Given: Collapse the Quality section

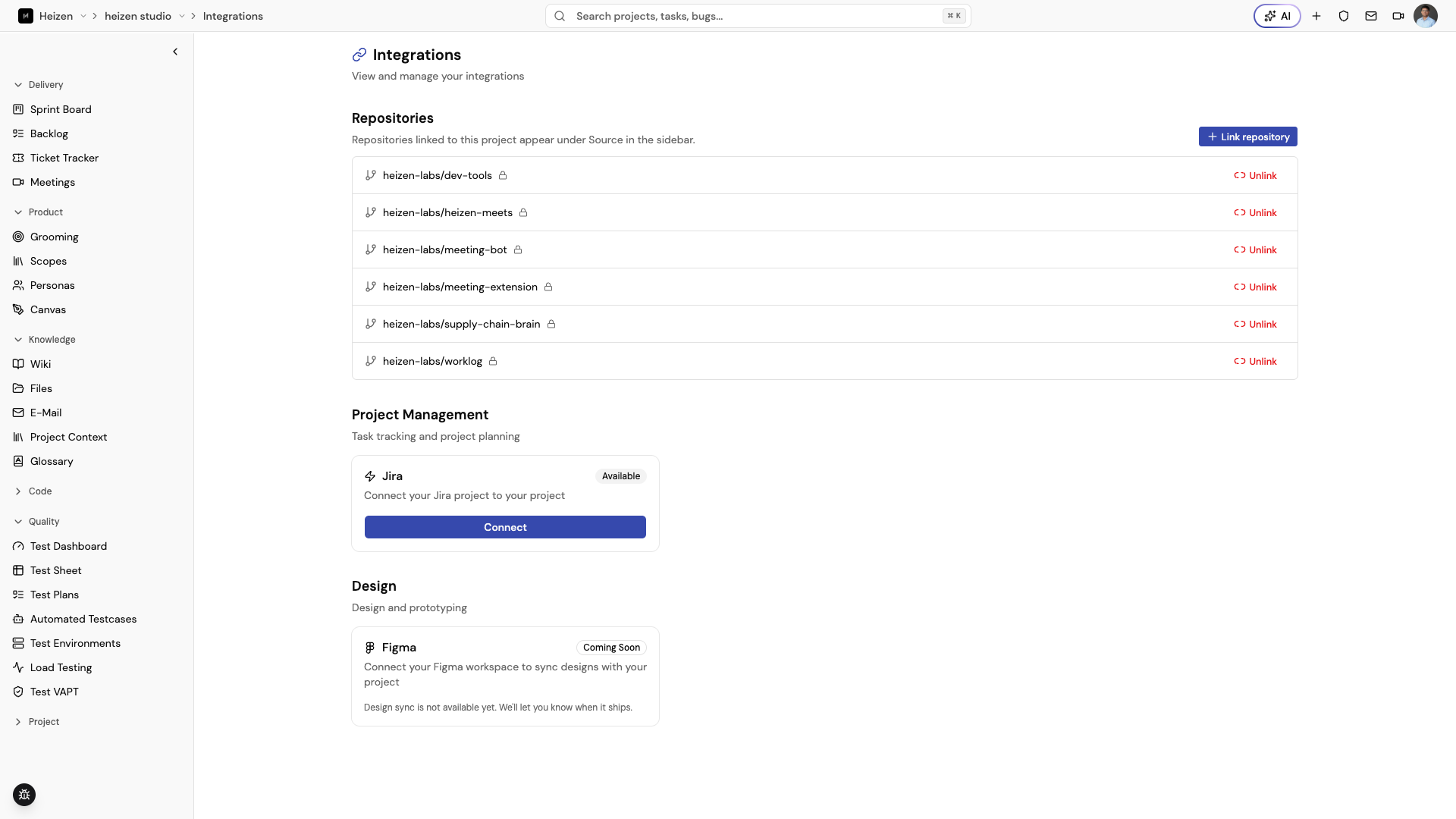Looking at the screenshot, I should 36,522.
